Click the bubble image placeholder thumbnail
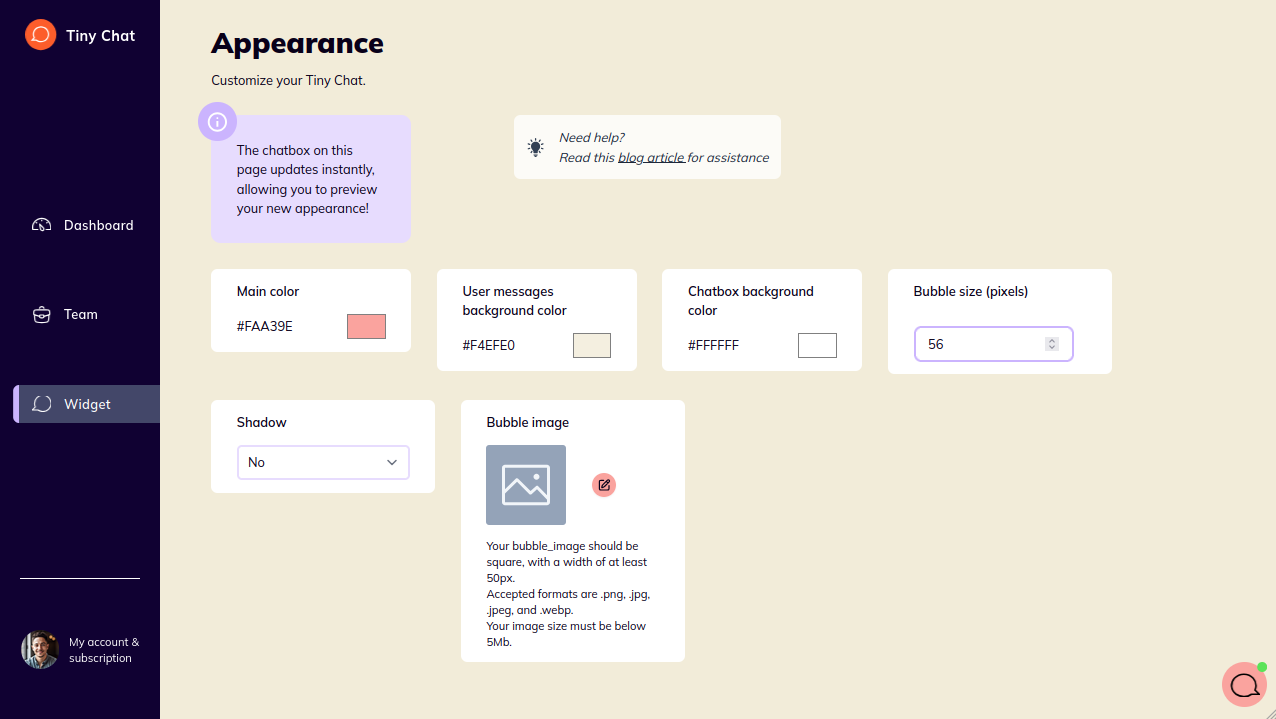This screenshot has width=1276, height=719. [x=526, y=485]
